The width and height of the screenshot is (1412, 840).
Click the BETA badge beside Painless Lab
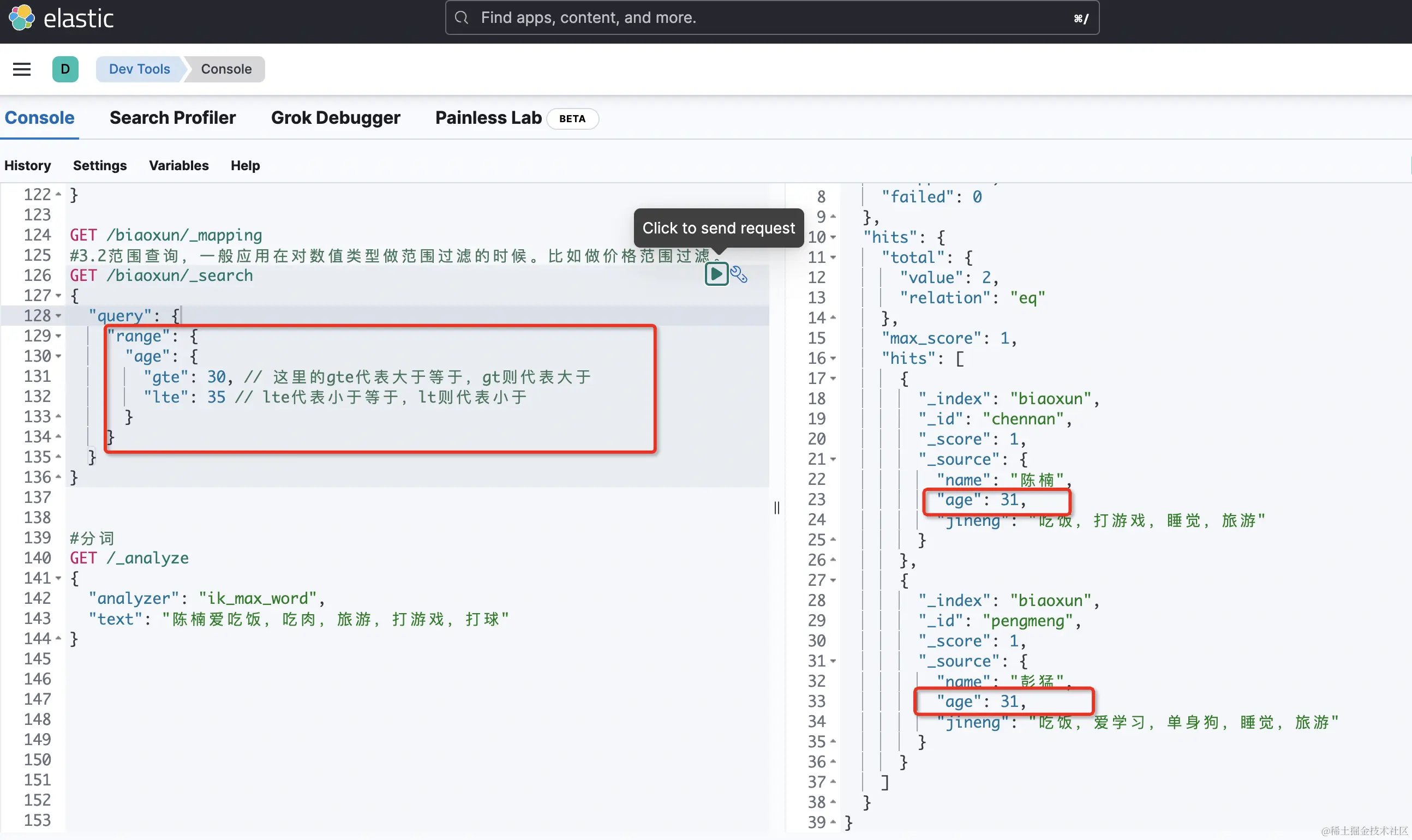click(x=572, y=118)
